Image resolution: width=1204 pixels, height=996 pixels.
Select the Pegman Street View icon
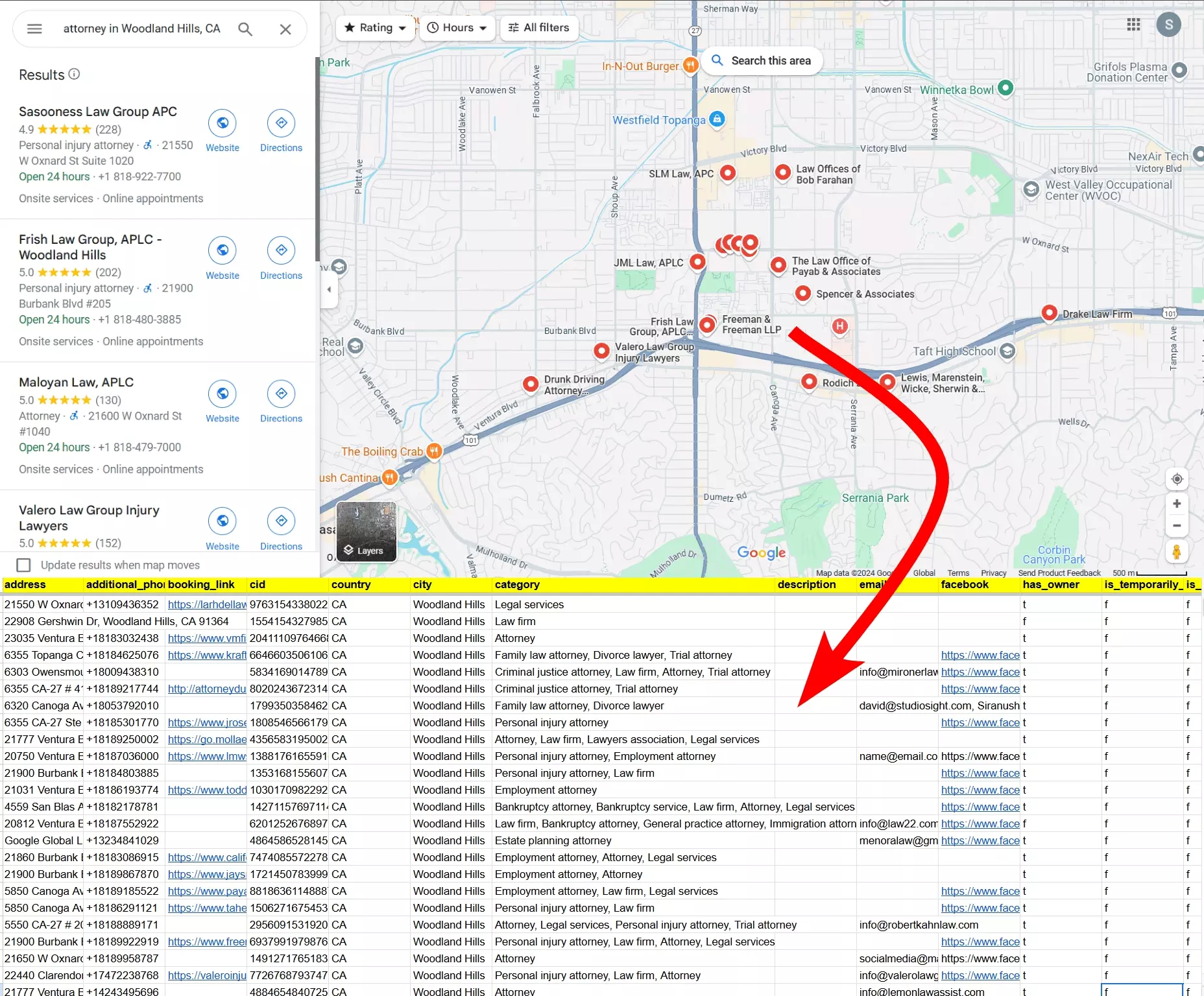[1177, 552]
